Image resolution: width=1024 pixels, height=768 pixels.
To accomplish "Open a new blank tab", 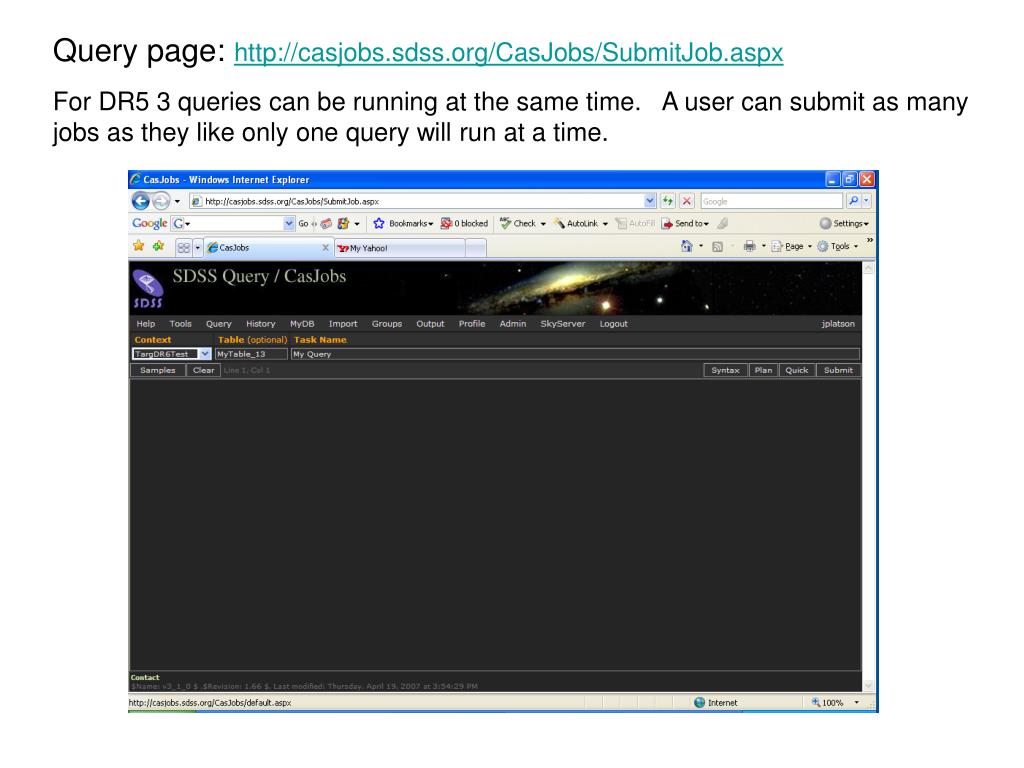I will pyautogui.click(x=476, y=248).
